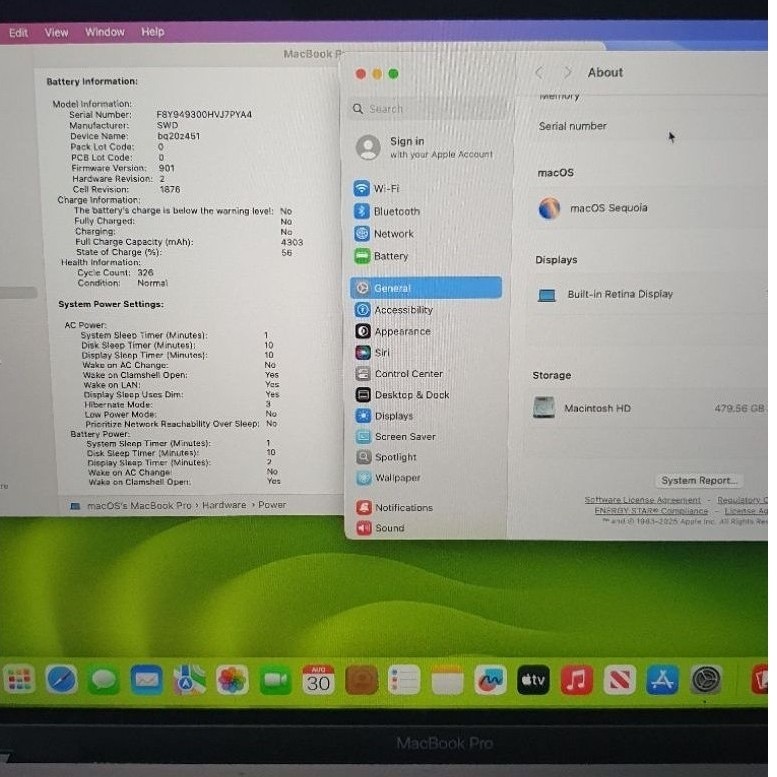Click the macOS Sequoia row
Viewport: 777px width, 777px height.
[x=650, y=208]
